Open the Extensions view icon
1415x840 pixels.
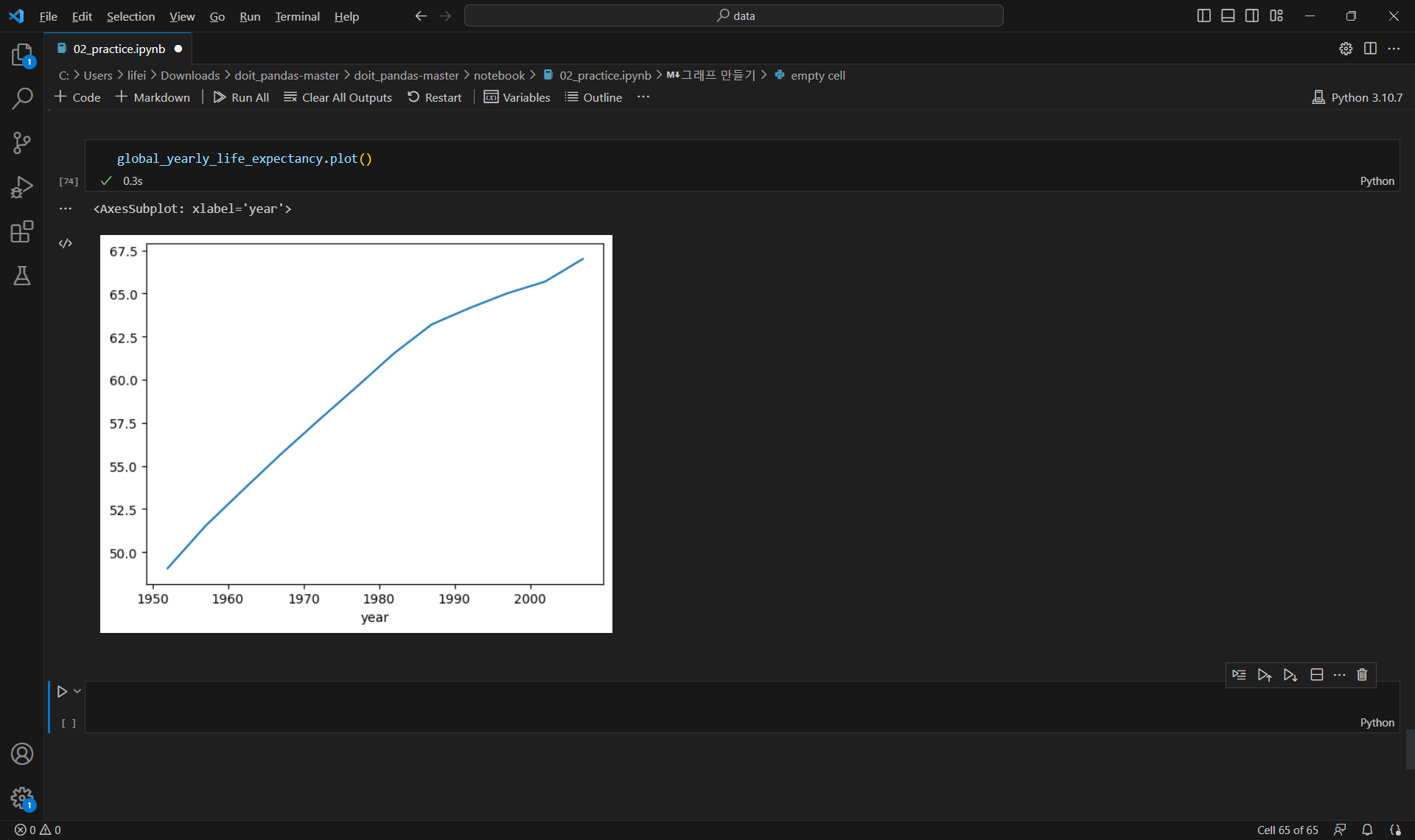(22, 232)
